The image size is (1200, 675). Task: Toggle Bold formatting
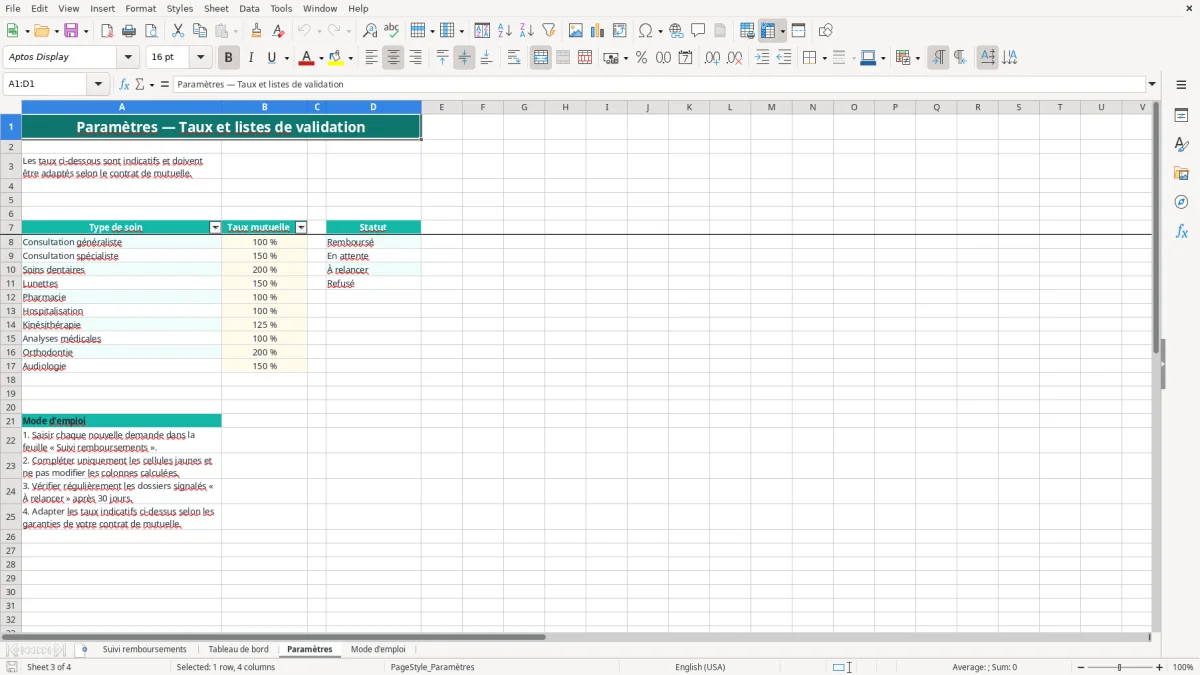229,58
